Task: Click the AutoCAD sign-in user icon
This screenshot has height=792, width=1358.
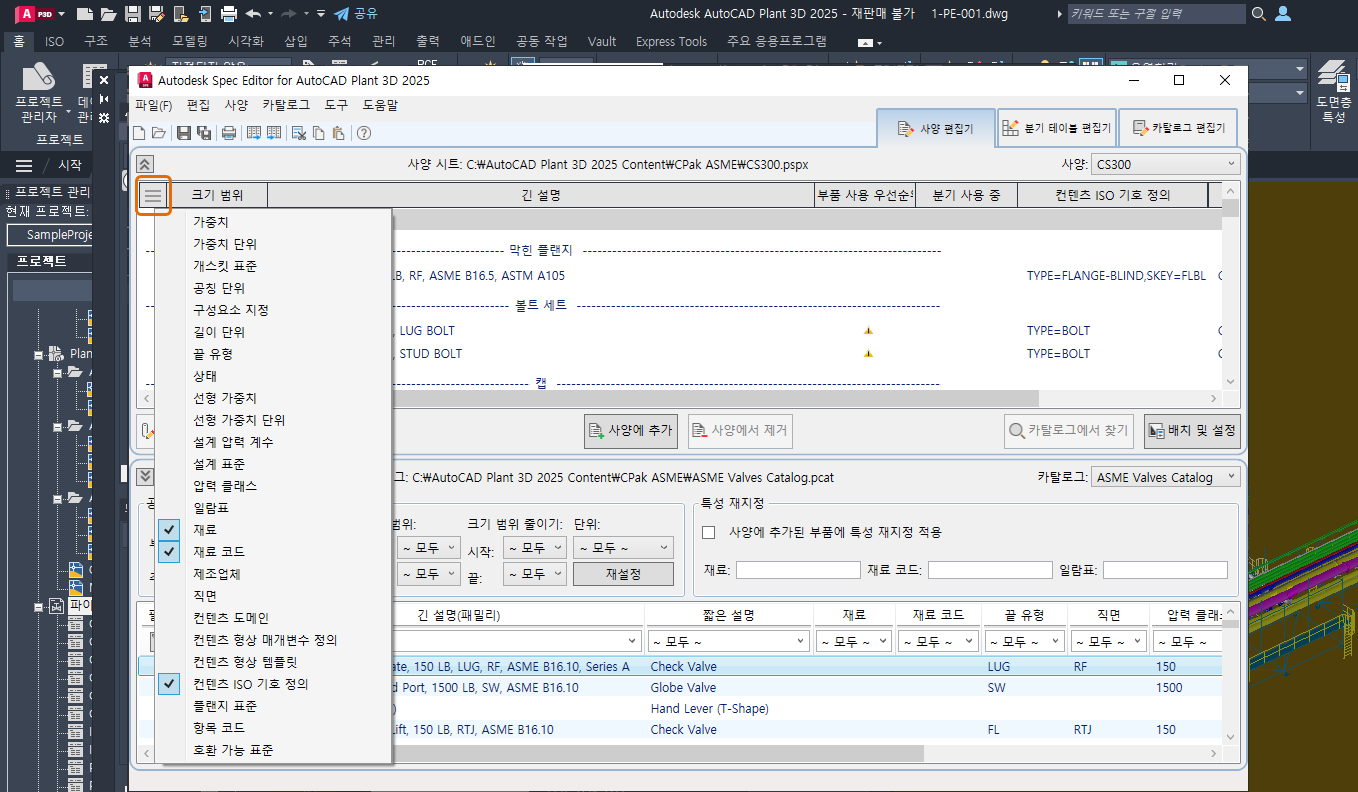Action: tap(1283, 14)
